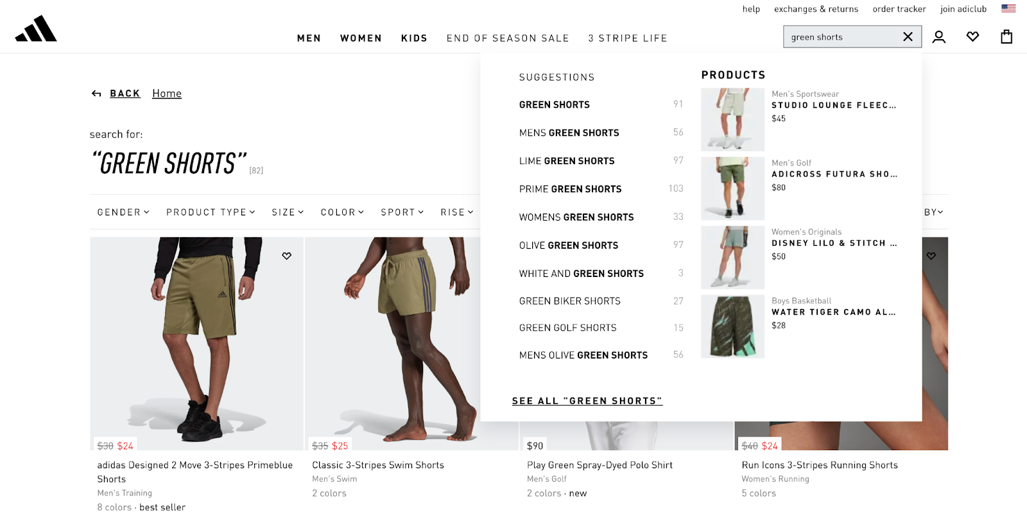Expand the Product Type filter
1027x520 pixels.
[x=210, y=212]
